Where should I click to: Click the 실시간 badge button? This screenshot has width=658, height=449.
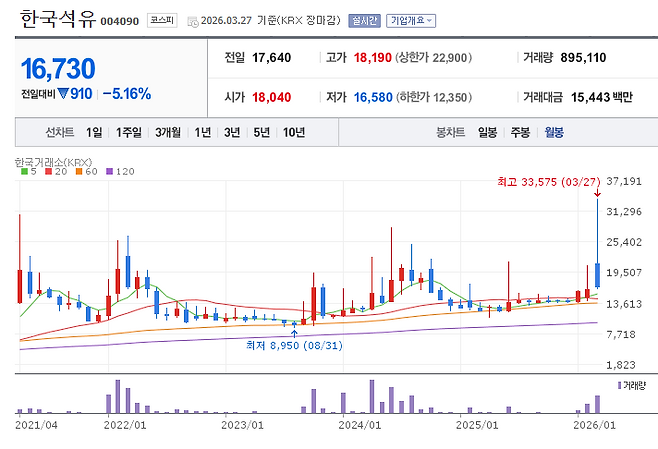tap(364, 19)
